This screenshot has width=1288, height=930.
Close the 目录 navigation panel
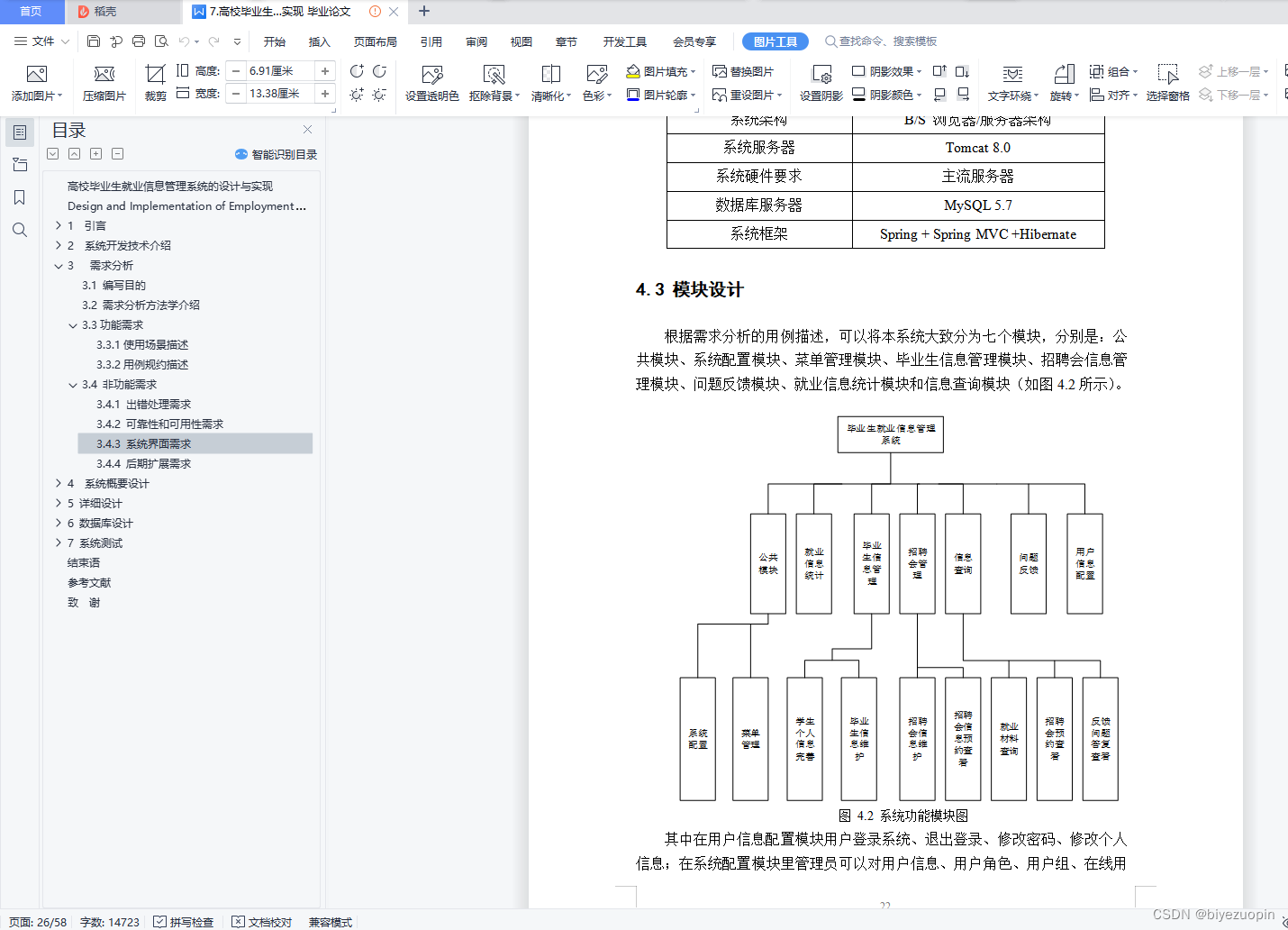(x=308, y=130)
